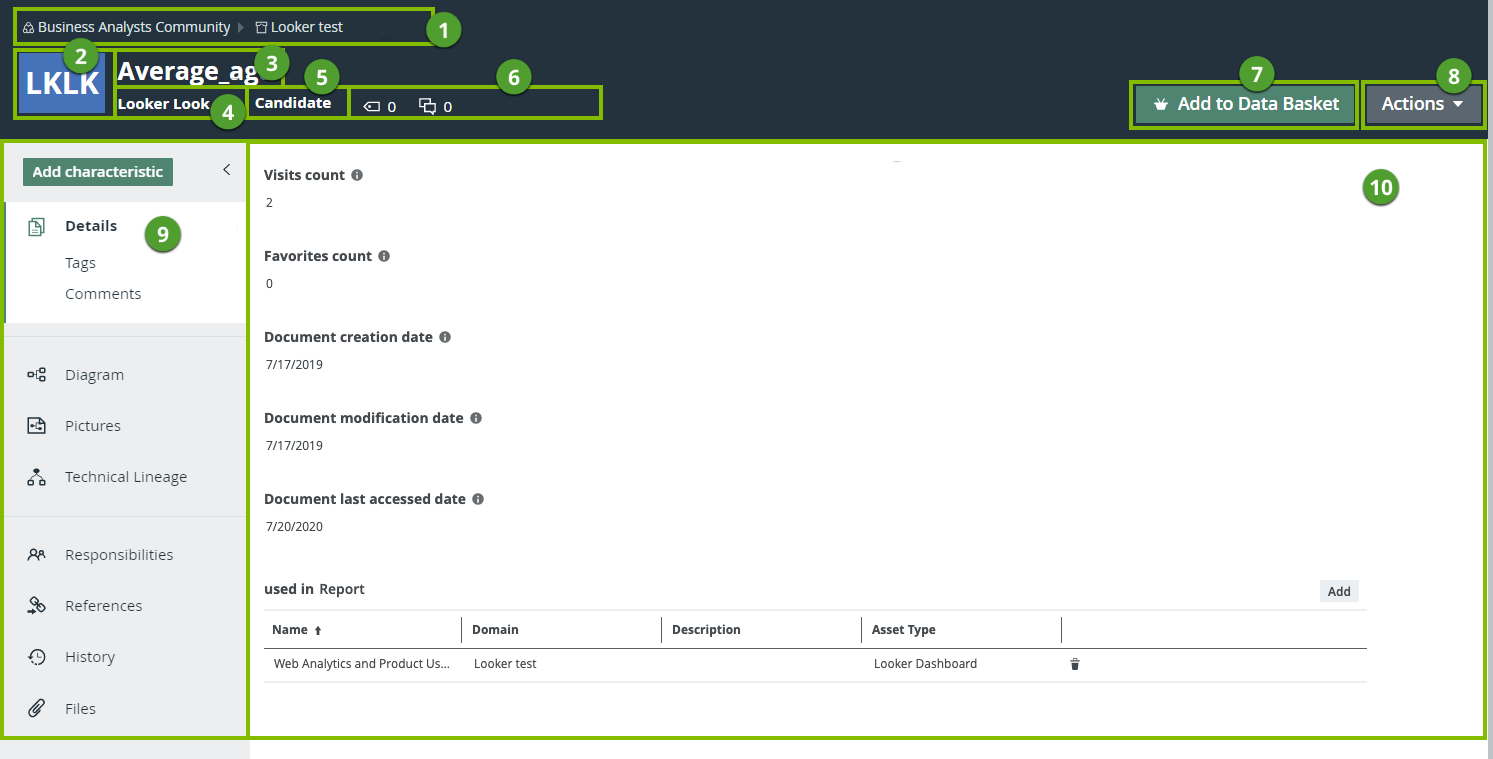Click the LKLK asset type avatar
The width and height of the screenshot is (1493, 759).
coord(63,84)
